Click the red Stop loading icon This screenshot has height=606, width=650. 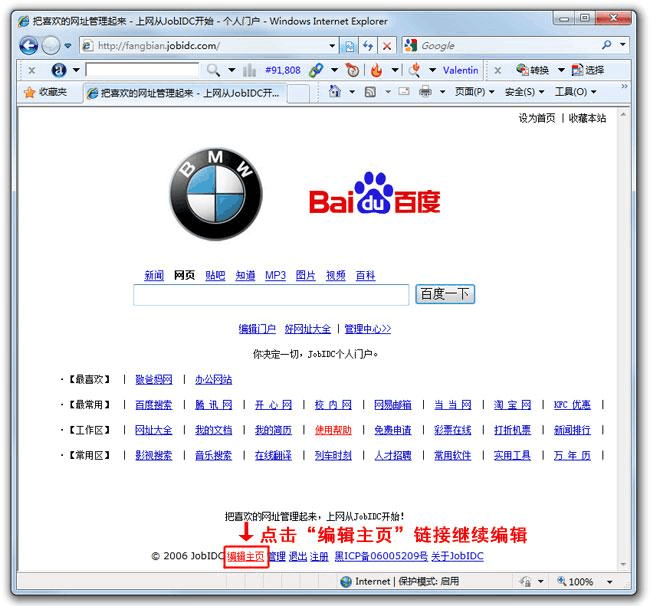pyautogui.click(x=386, y=45)
